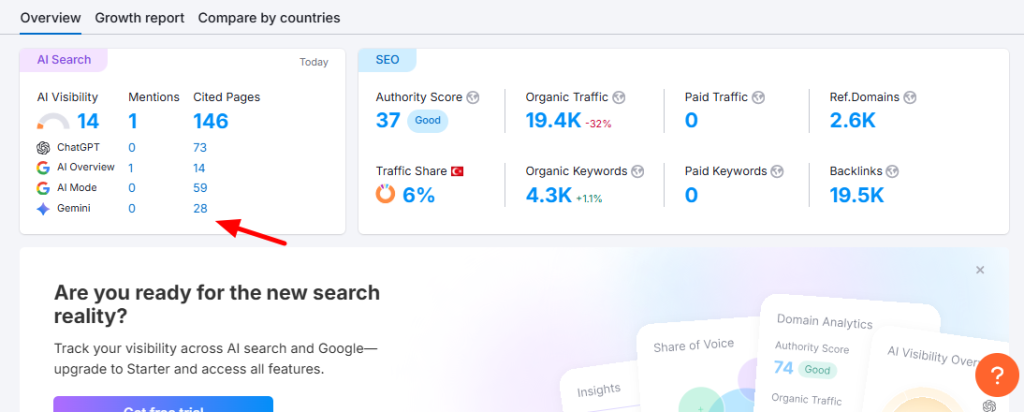Open AI Mode mentions count 0

[132, 188]
